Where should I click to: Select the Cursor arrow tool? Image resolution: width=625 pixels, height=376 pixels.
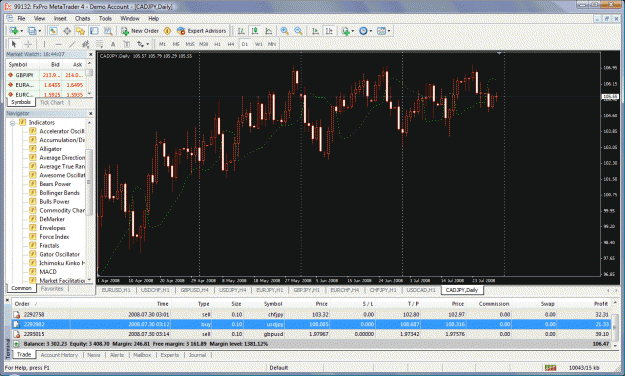tap(14, 44)
